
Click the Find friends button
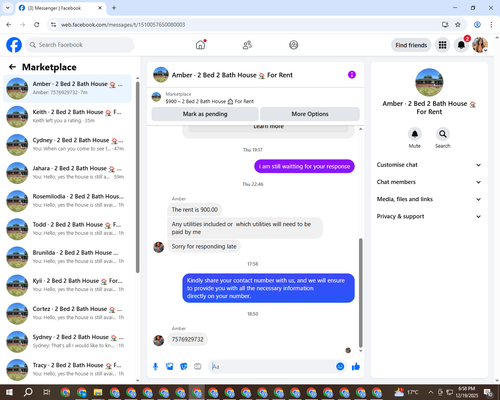click(x=411, y=45)
